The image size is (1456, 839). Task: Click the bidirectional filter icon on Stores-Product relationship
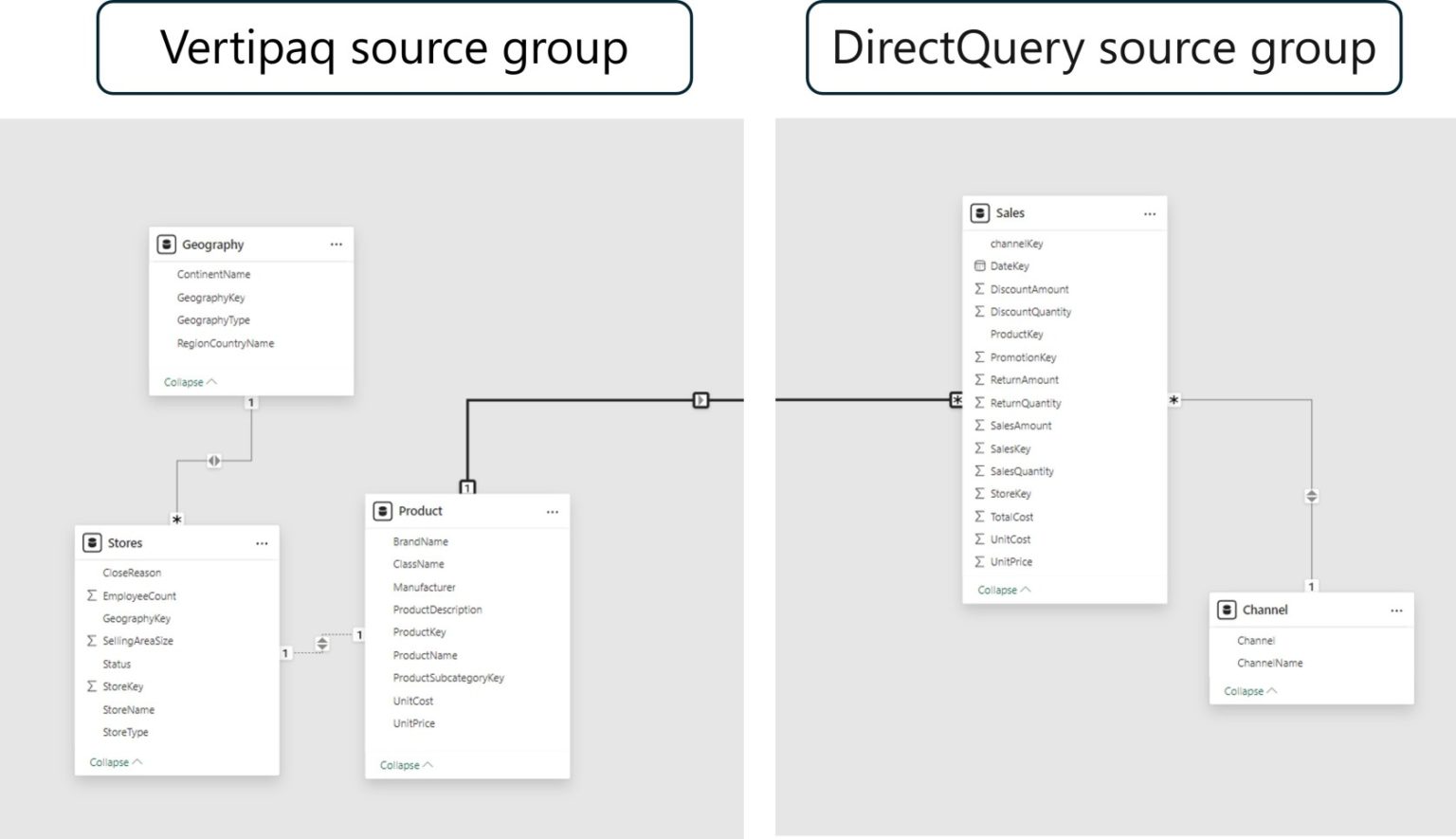point(323,642)
